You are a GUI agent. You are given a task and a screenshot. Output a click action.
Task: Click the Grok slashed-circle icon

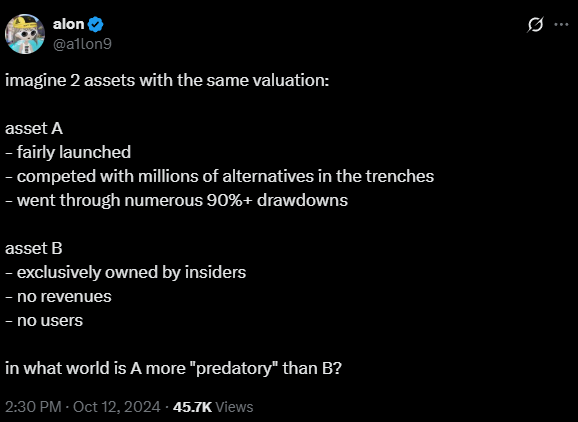tap(535, 25)
